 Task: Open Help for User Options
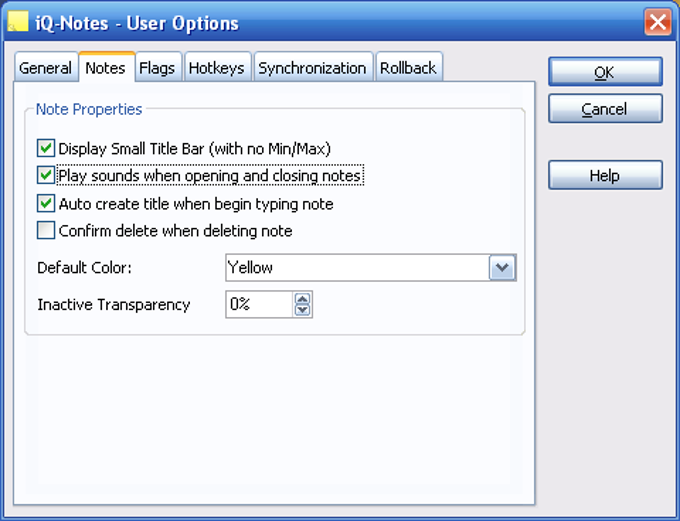point(604,176)
